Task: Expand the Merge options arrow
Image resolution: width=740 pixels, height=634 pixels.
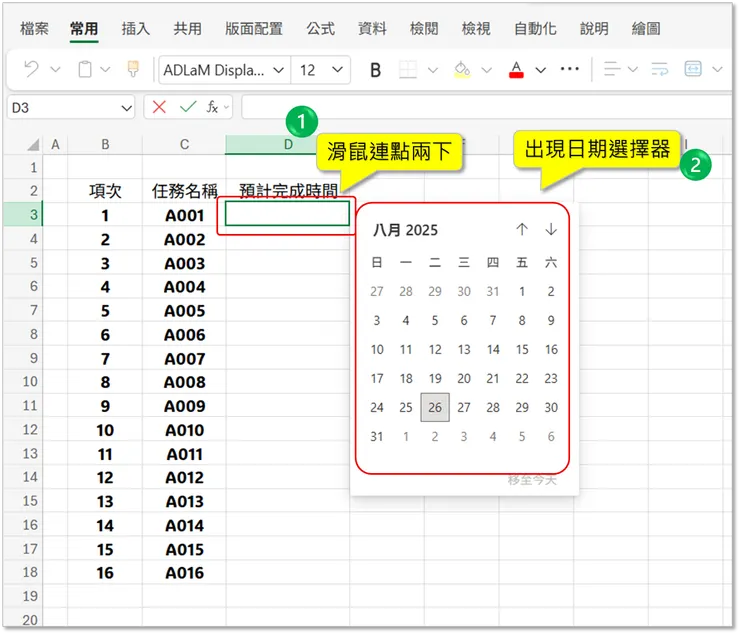Action: point(717,70)
